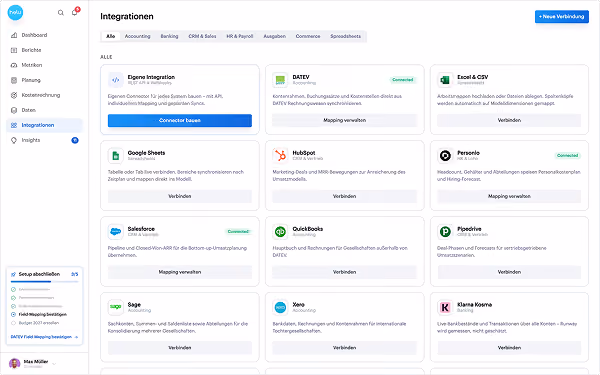Open the CRM & Sales tab

202,36
